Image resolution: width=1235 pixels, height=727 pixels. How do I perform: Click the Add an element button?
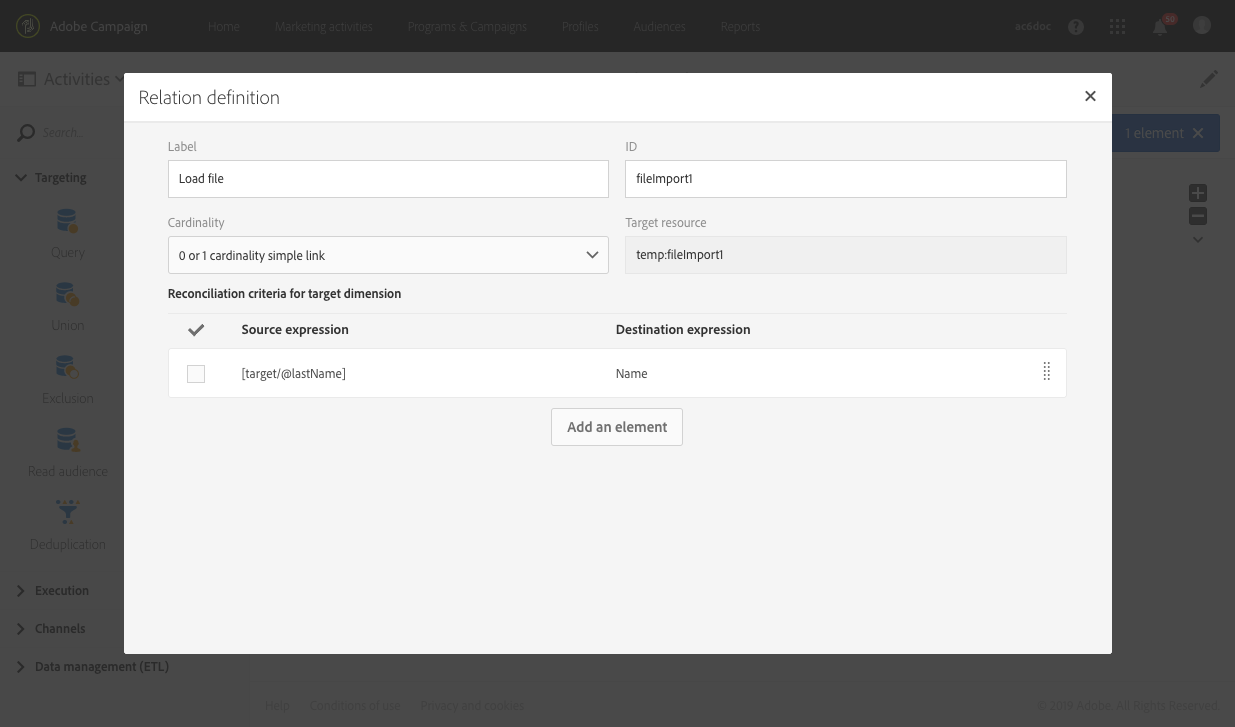(617, 427)
